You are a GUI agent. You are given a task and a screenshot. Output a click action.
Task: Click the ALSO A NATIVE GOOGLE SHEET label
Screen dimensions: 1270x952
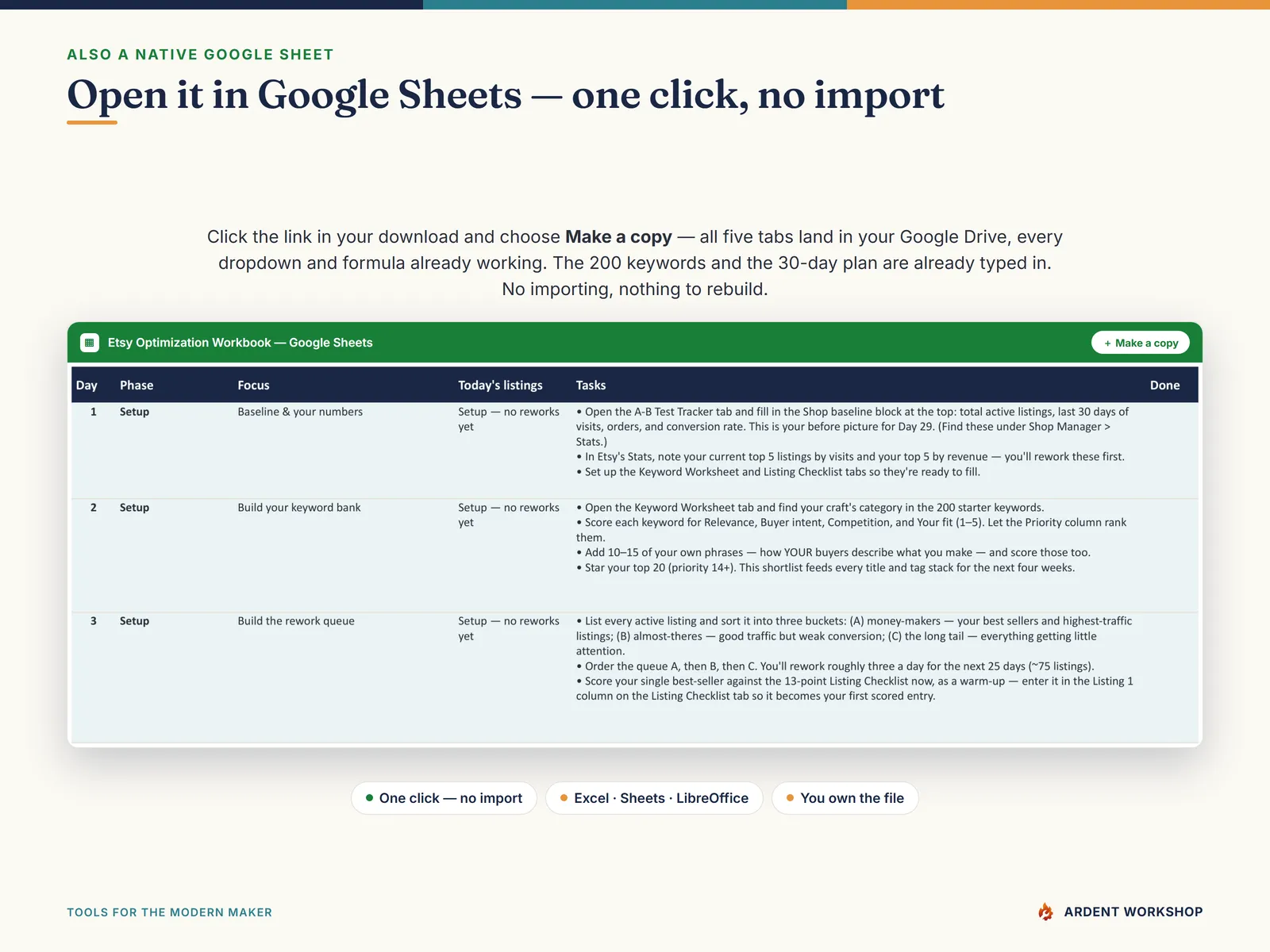pyautogui.click(x=200, y=55)
